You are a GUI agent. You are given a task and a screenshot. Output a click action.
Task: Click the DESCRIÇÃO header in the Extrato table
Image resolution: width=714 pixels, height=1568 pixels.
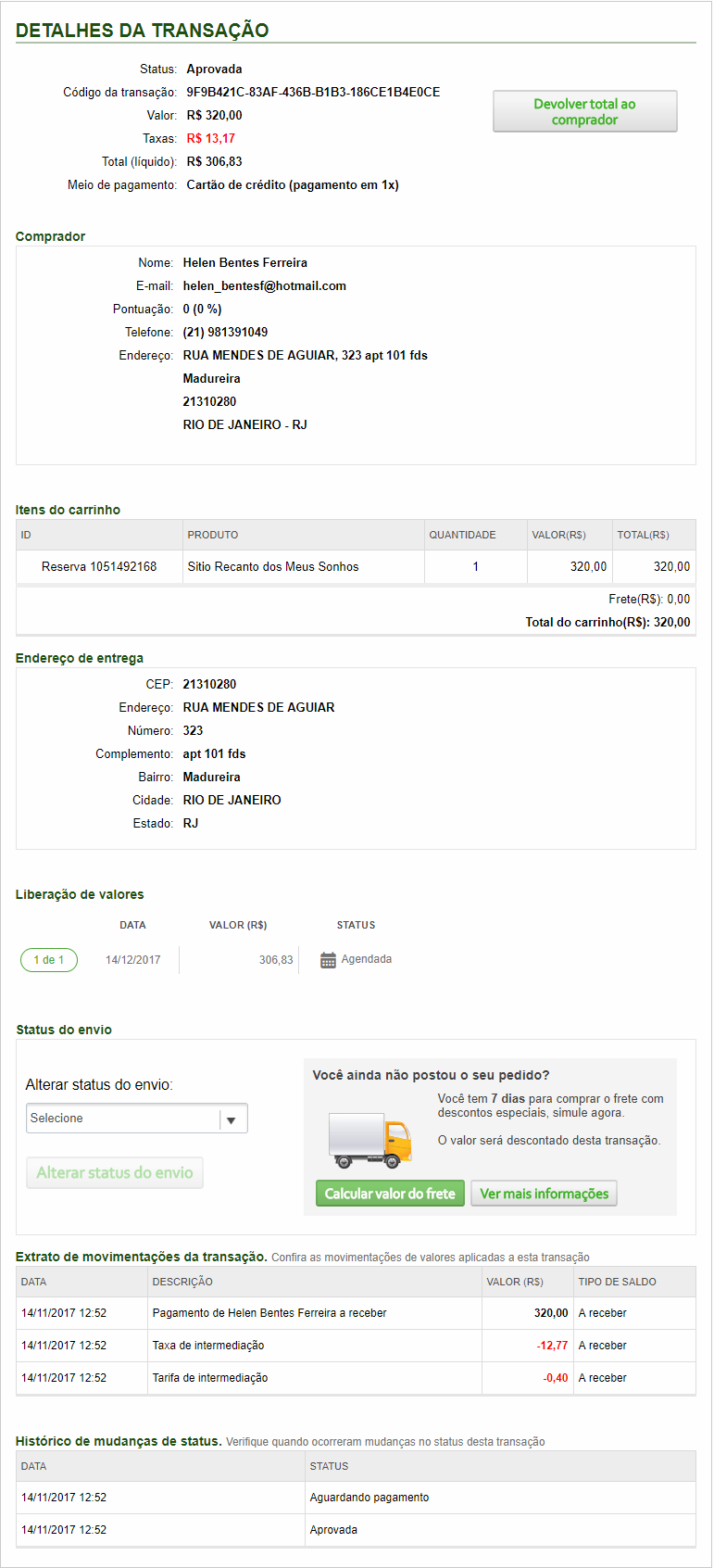(182, 1282)
